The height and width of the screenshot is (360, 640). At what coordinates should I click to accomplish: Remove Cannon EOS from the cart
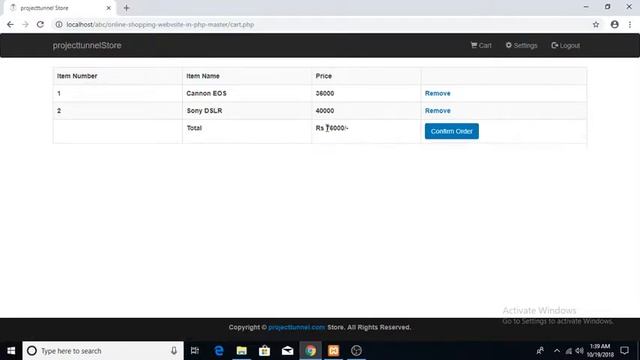[x=438, y=93]
